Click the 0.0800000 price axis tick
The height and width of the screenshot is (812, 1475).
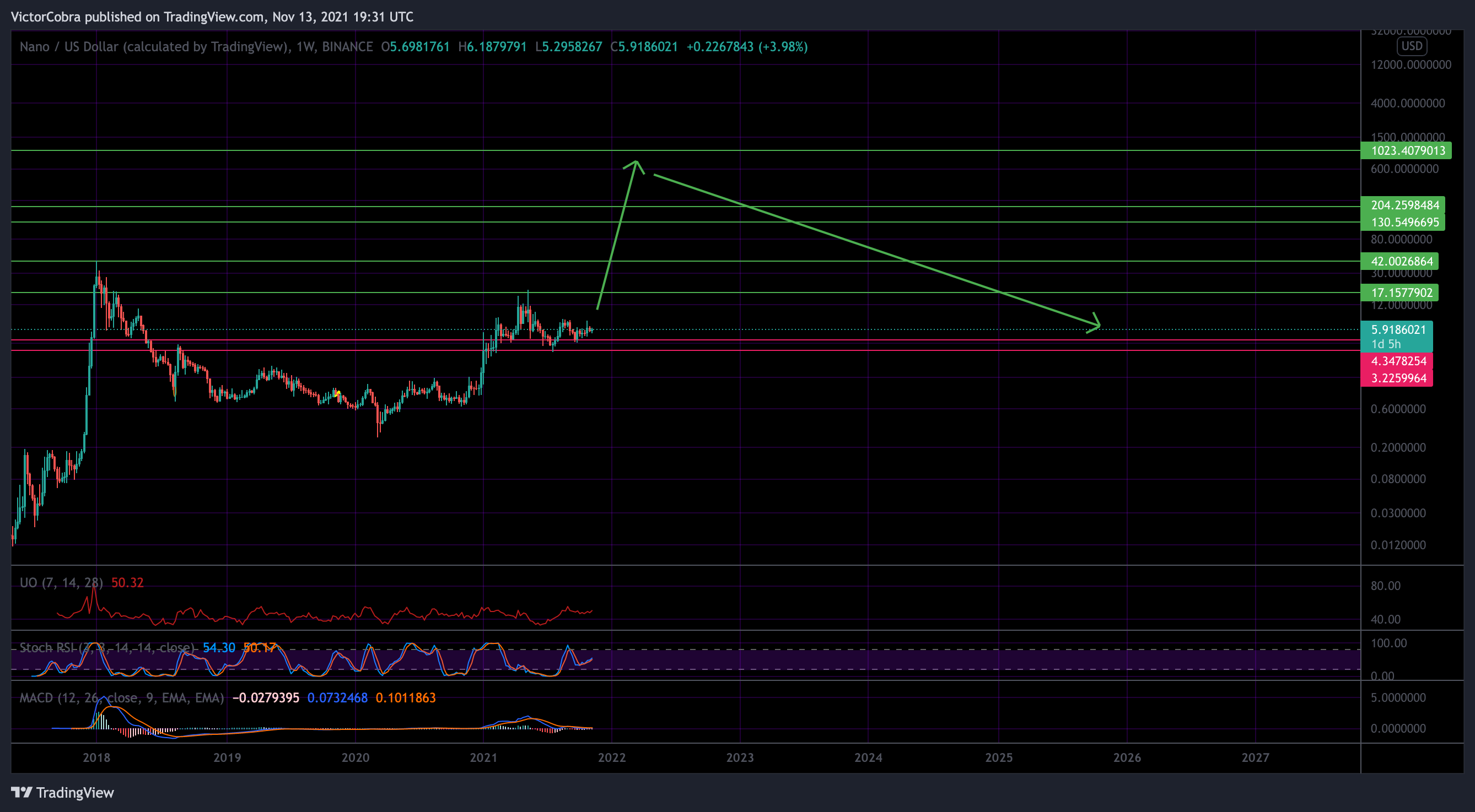tap(1398, 479)
